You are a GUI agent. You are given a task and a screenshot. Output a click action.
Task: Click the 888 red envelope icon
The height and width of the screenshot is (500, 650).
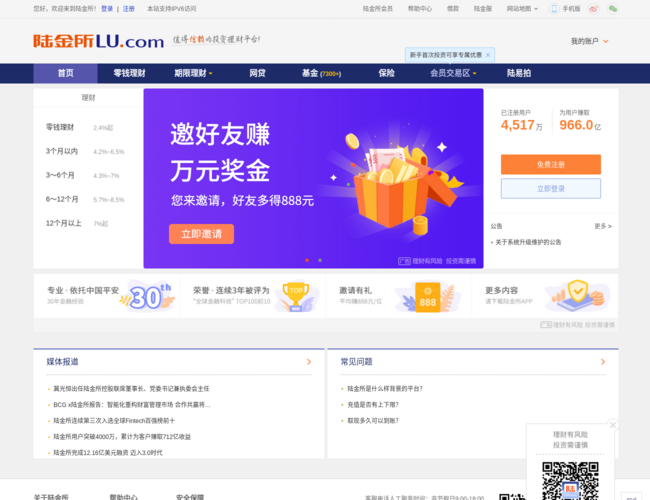pyautogui.click(x=427, y=297)
